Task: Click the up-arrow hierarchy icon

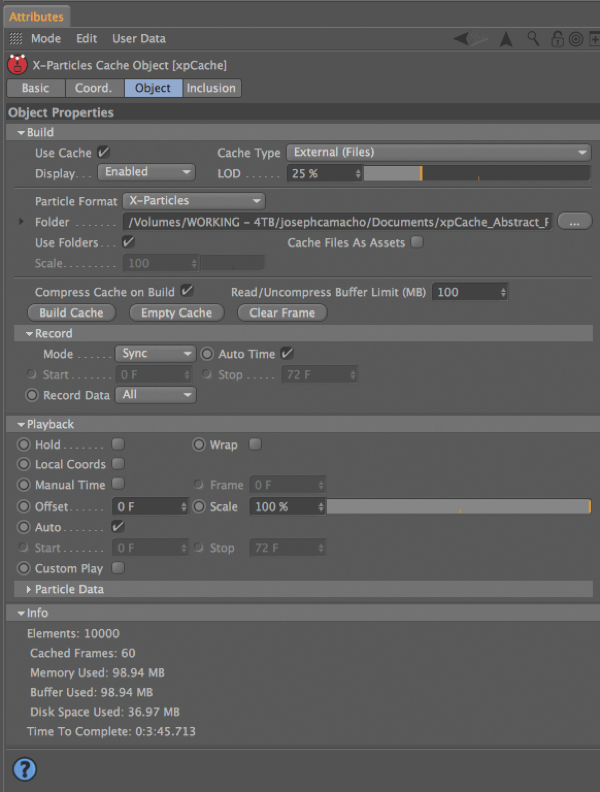Action: (x=506, y=39)
